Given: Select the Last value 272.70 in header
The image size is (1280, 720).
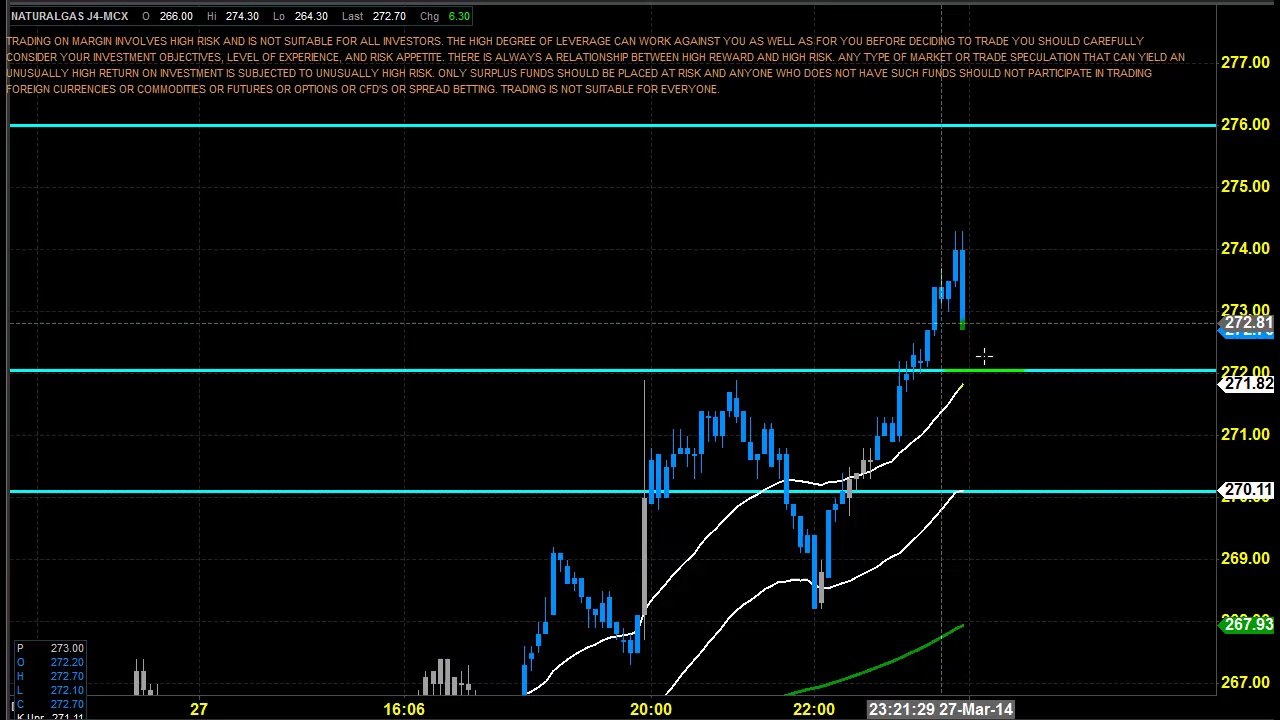Looking at the screenshot, I should click(x=388, y=16).
